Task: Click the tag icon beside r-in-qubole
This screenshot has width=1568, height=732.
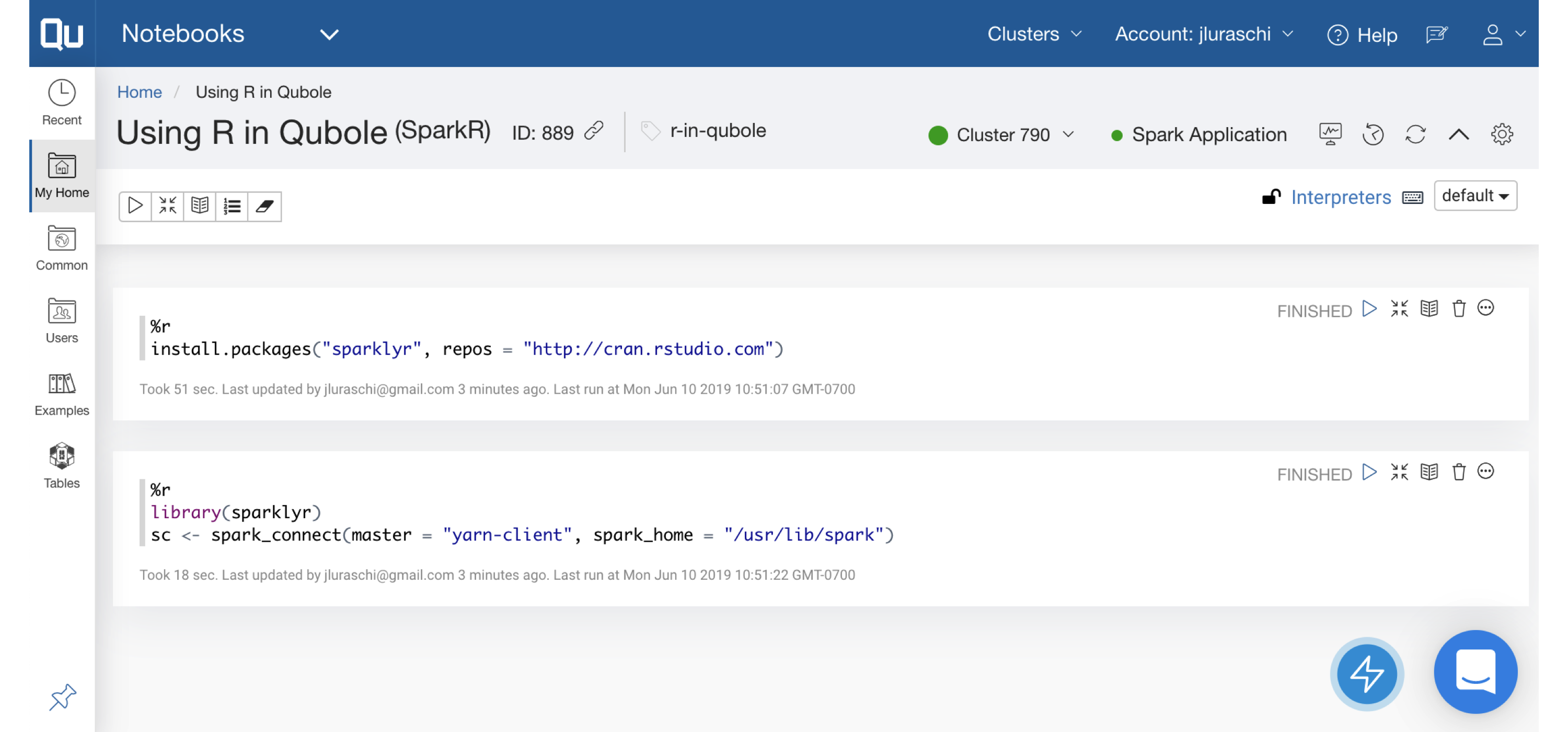Action: (650, 131)
